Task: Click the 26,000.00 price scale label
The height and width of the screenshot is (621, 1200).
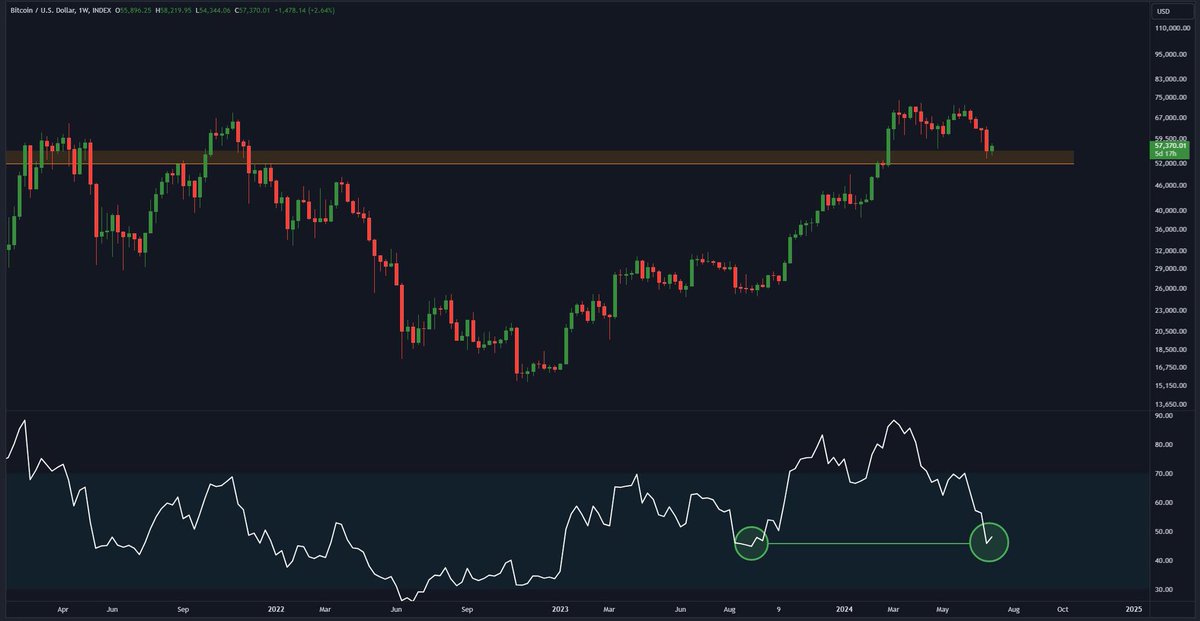Action: (x=1172, y=288)
